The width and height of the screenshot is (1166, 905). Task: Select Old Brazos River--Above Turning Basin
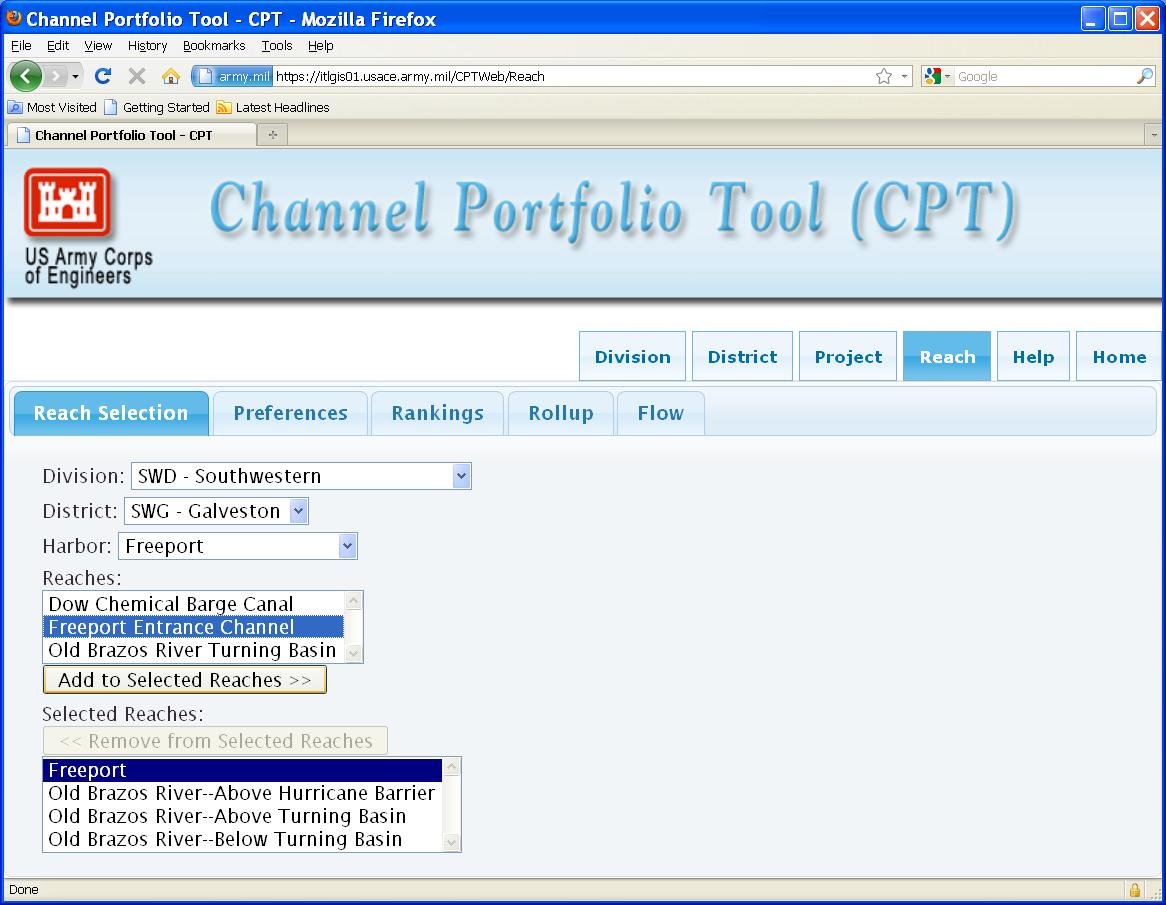242,817
